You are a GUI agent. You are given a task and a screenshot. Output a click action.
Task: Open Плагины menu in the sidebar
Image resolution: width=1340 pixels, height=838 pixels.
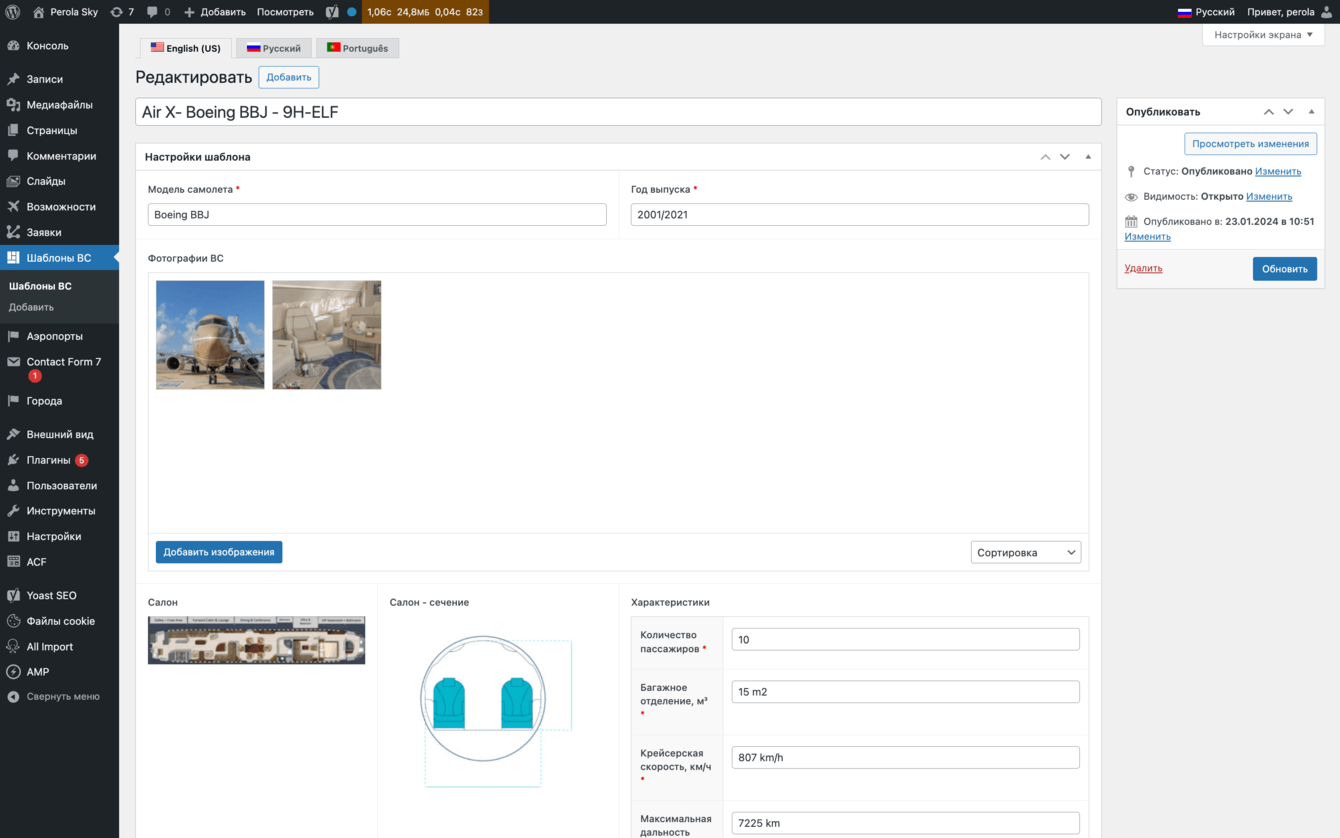tap(48, 460)
